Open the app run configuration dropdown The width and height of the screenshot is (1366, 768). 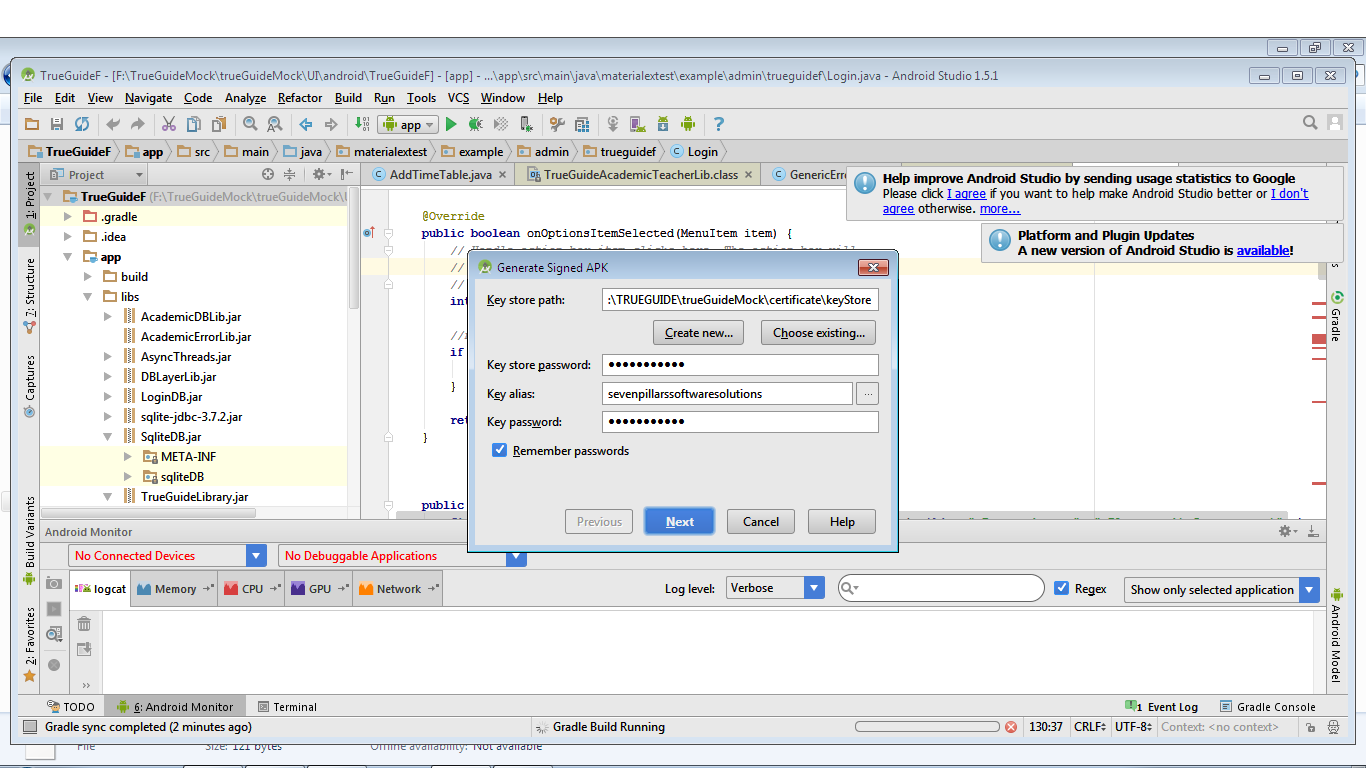click(x=410, y=125)
